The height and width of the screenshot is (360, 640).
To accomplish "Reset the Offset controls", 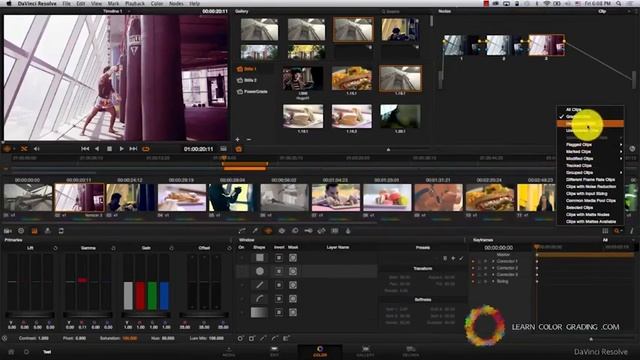I will pyautogui.click(x=229, y=248).
